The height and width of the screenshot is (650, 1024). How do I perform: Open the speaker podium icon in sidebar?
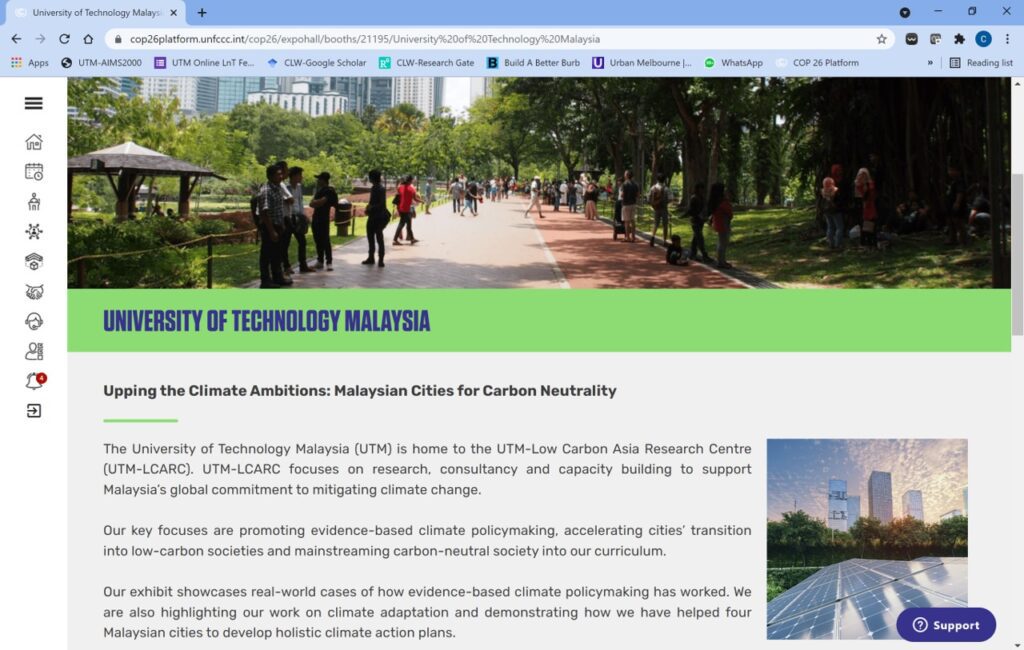click(33, 202)
